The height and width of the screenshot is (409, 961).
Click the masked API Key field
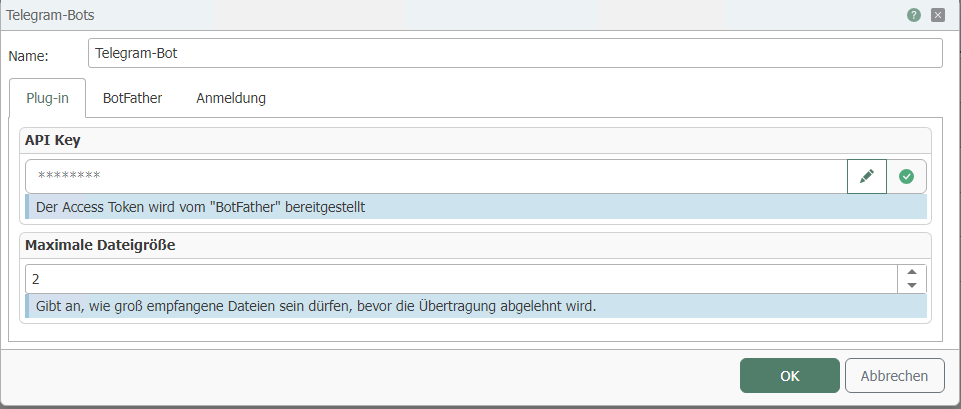[x=436, y=177]
